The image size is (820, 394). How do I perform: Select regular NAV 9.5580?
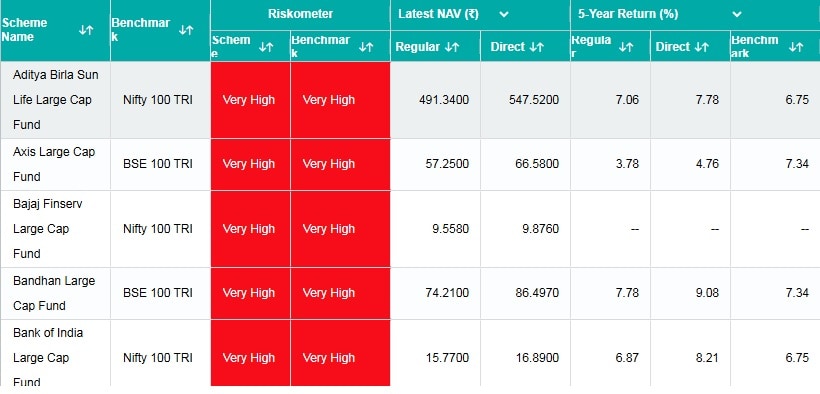click(x=450, y=229)
